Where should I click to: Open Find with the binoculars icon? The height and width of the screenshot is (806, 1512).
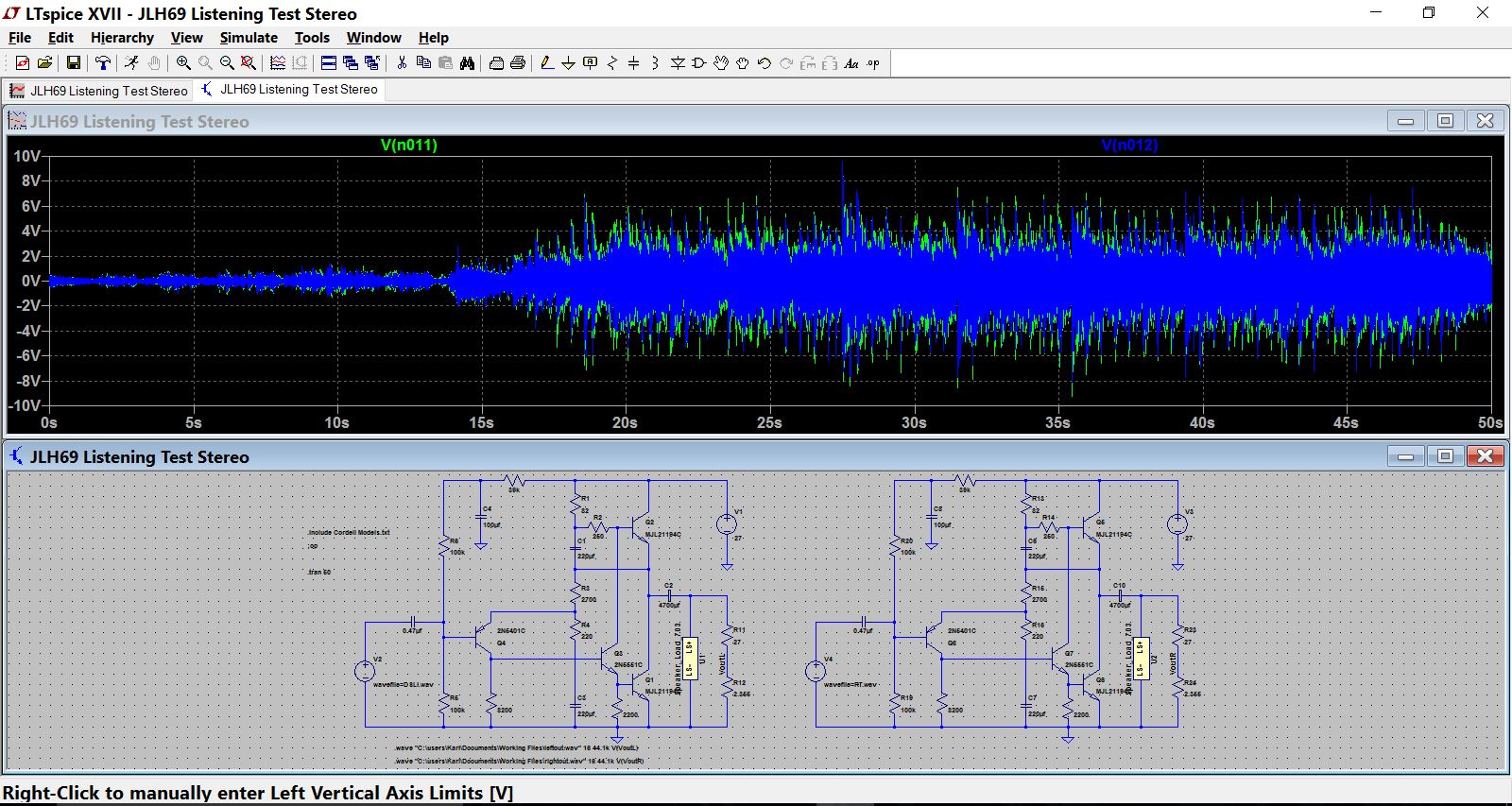click(467, 63)
